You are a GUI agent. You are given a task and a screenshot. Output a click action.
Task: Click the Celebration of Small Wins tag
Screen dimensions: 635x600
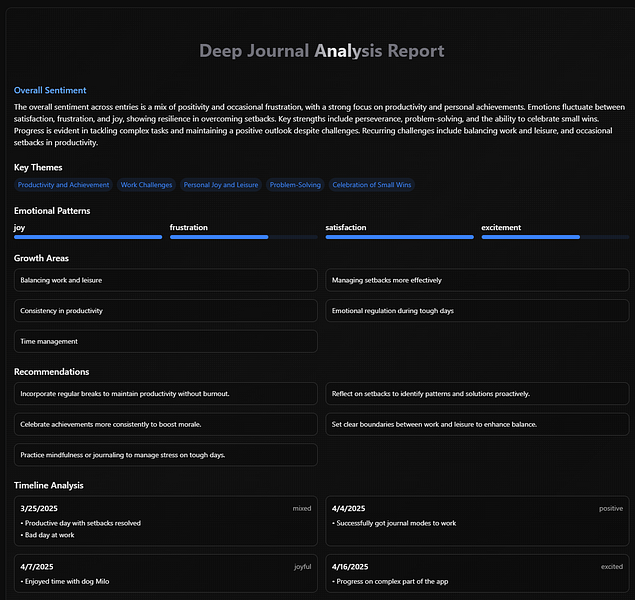click(x=371, y=185)
